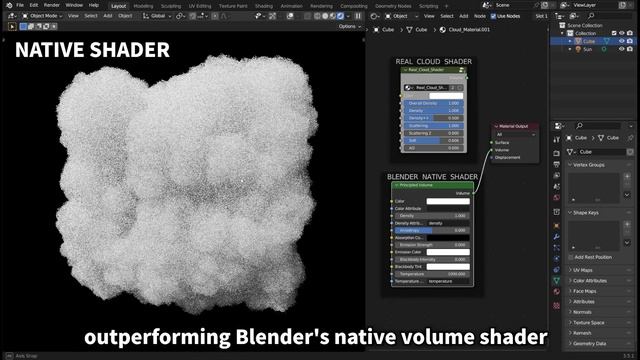Expand the Cube row in outliner
640x360 pixels.
coord(570,41)
